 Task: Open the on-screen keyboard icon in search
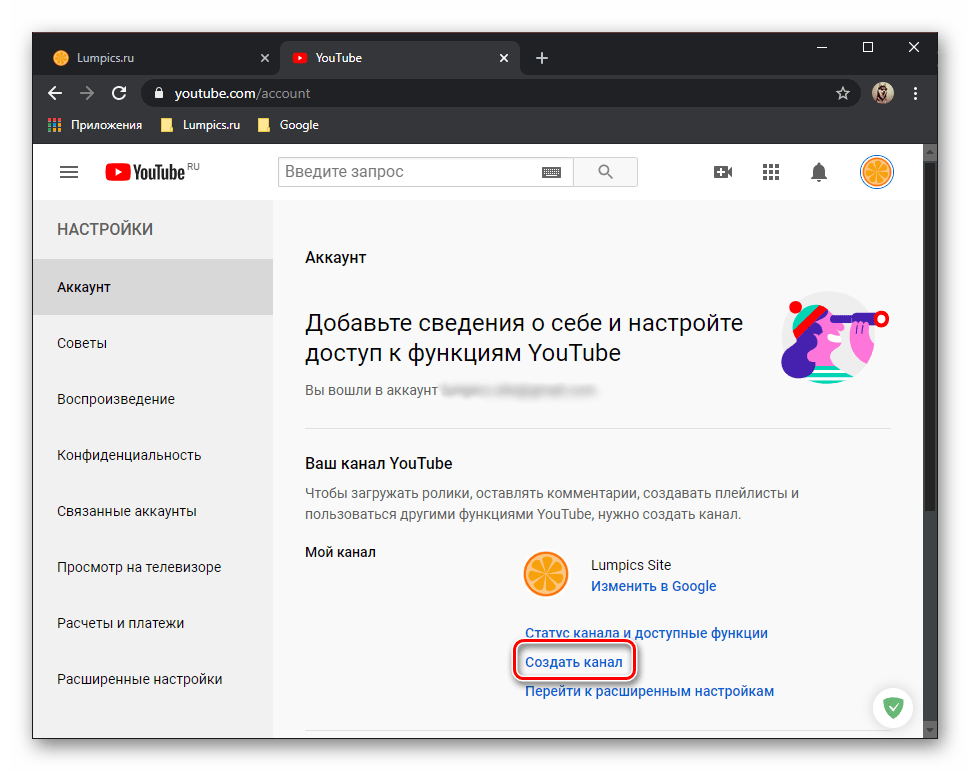[x=551, y=172]
